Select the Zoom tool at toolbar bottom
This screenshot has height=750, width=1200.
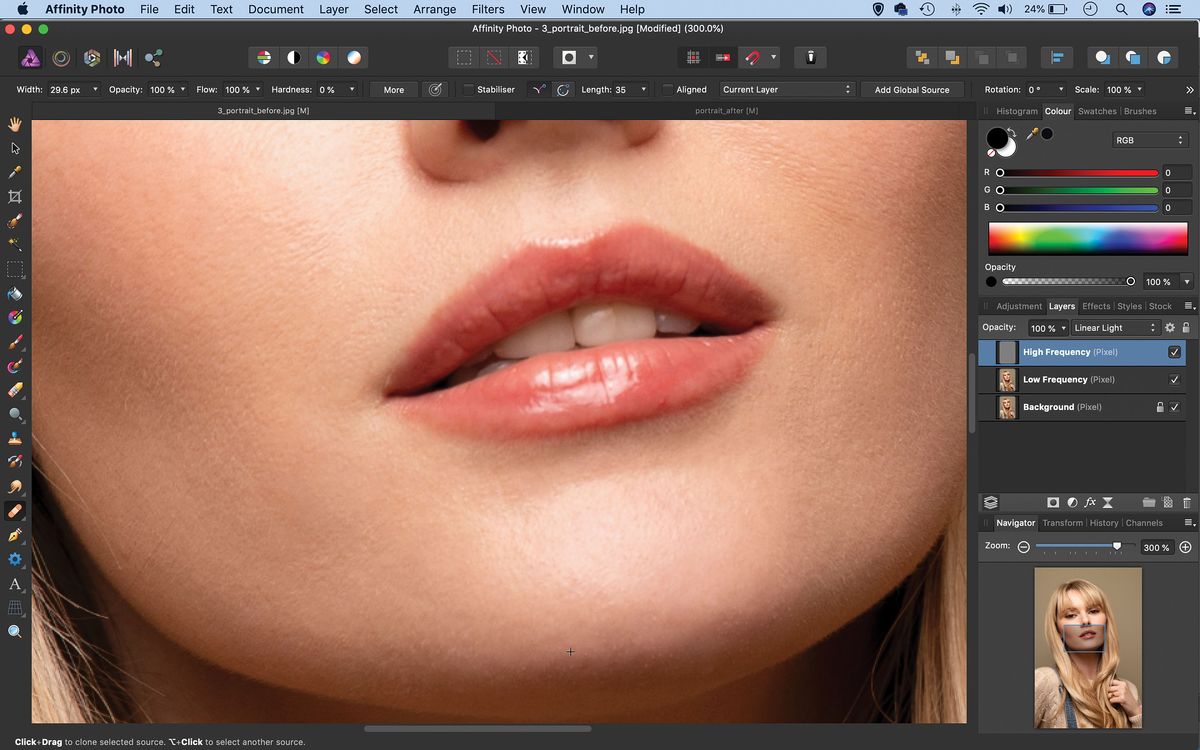coord(14,631)
